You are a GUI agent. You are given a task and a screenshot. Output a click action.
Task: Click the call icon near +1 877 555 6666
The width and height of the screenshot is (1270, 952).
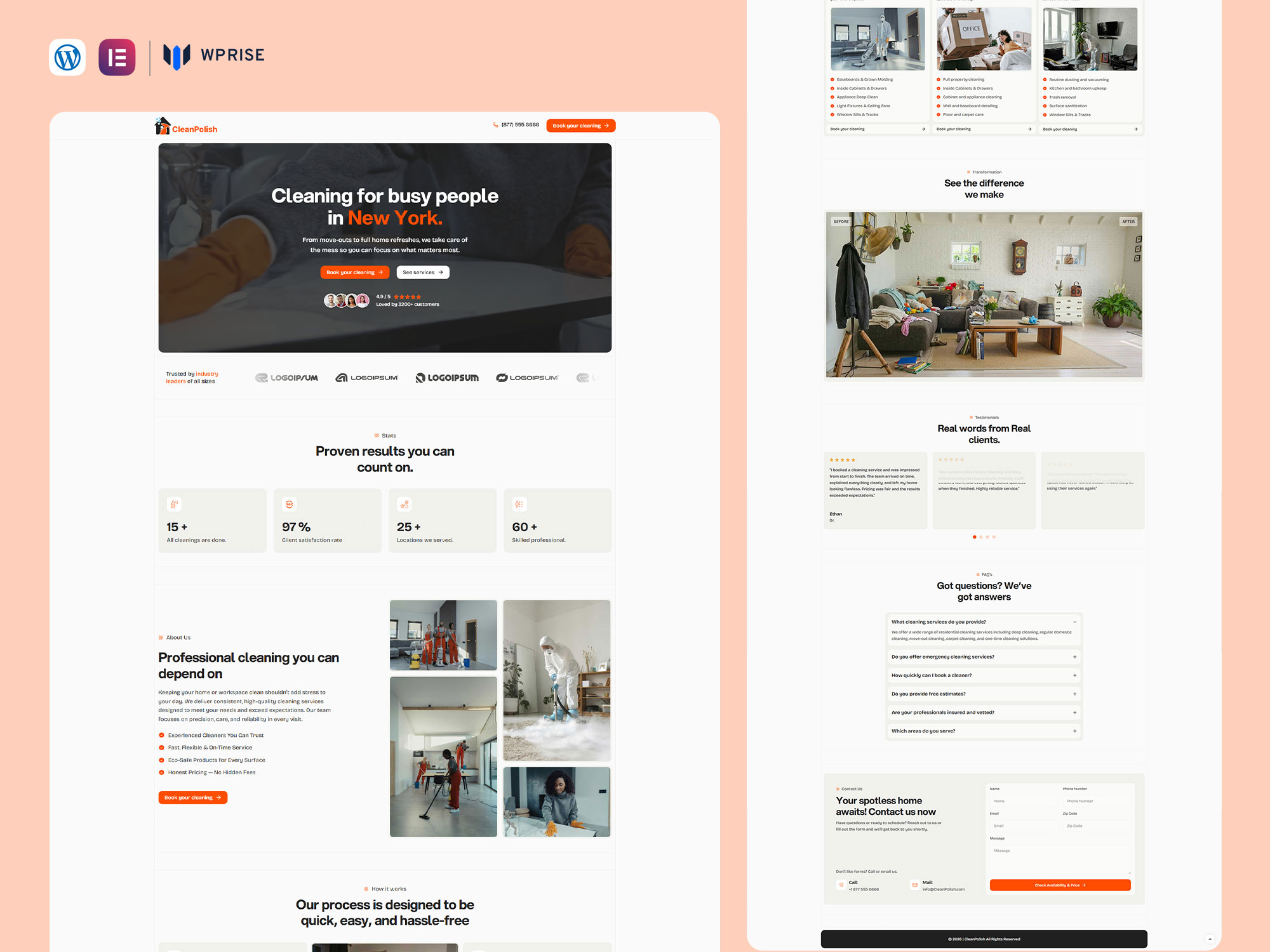point(841,885)
